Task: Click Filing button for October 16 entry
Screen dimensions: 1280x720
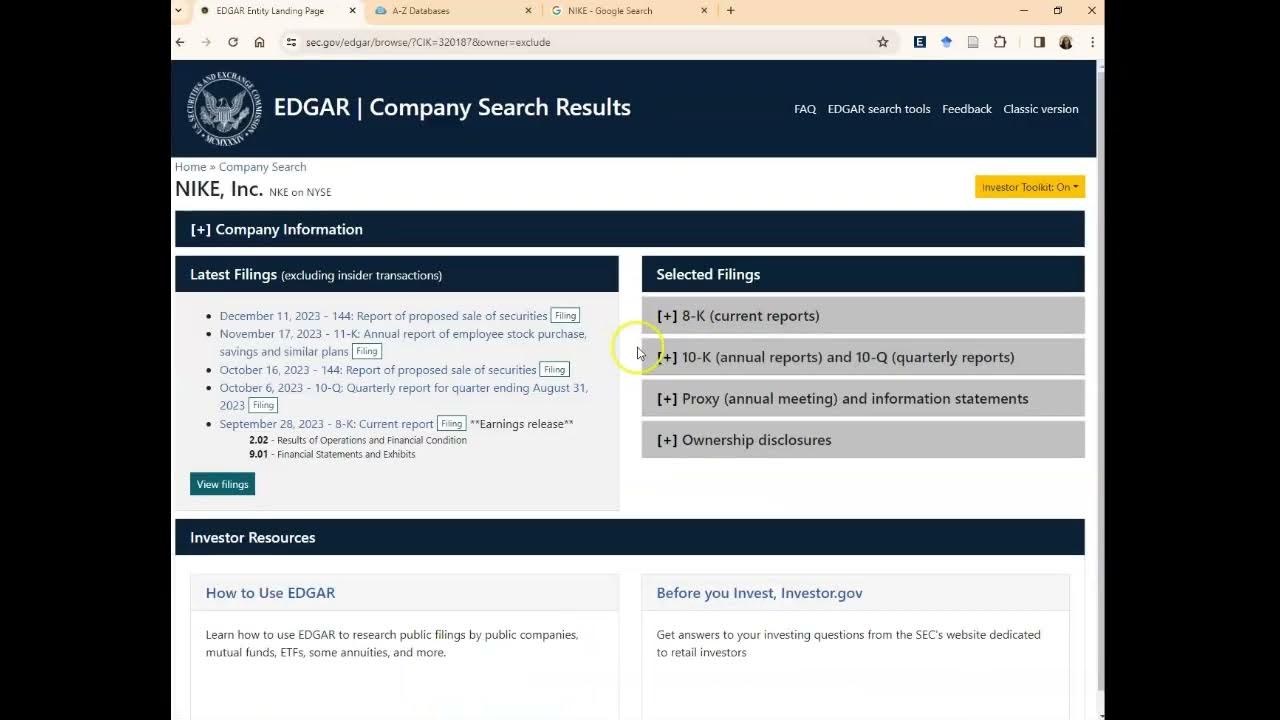Action: click(x=554, y=370)
